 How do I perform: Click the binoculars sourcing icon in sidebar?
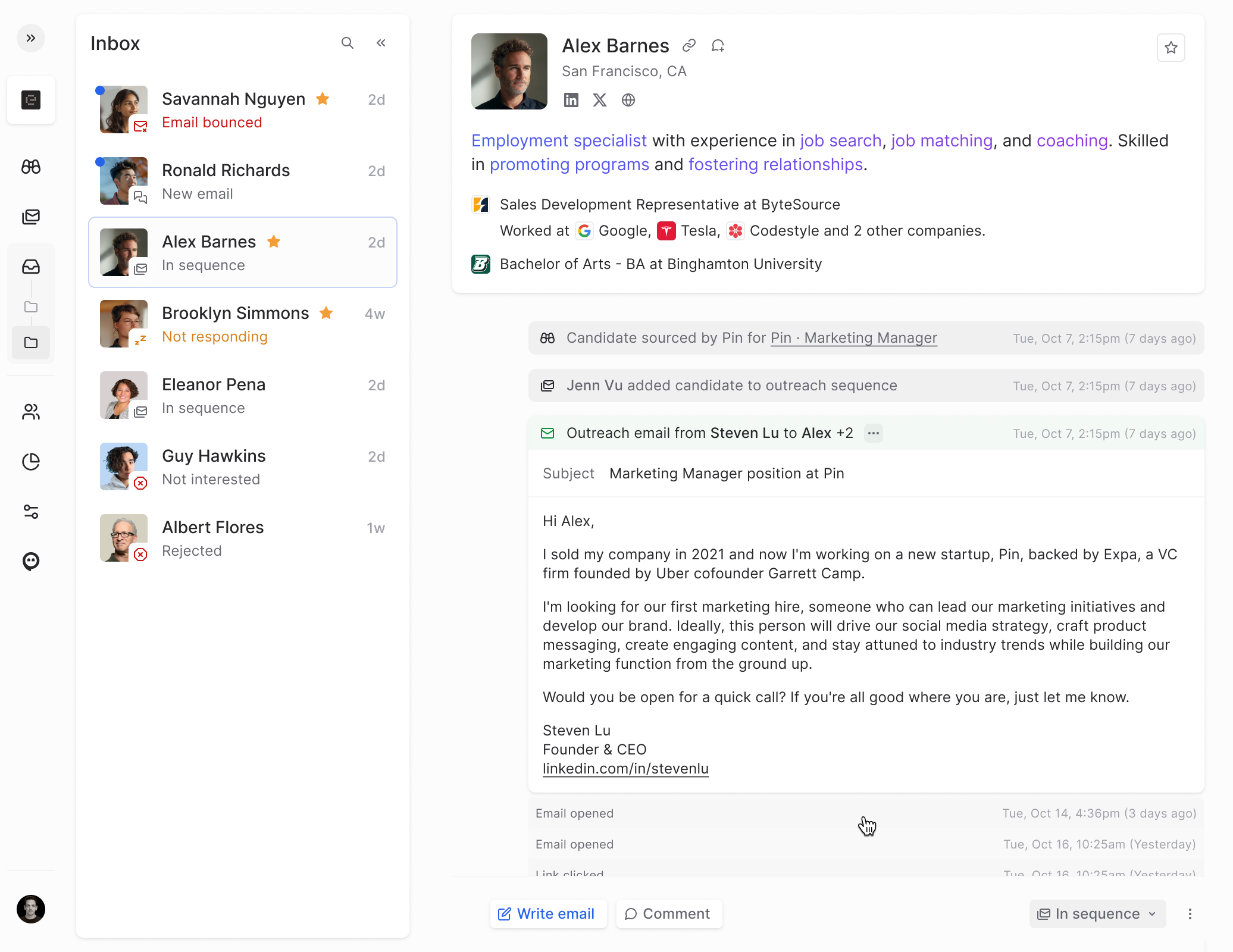tap(31, 167)
